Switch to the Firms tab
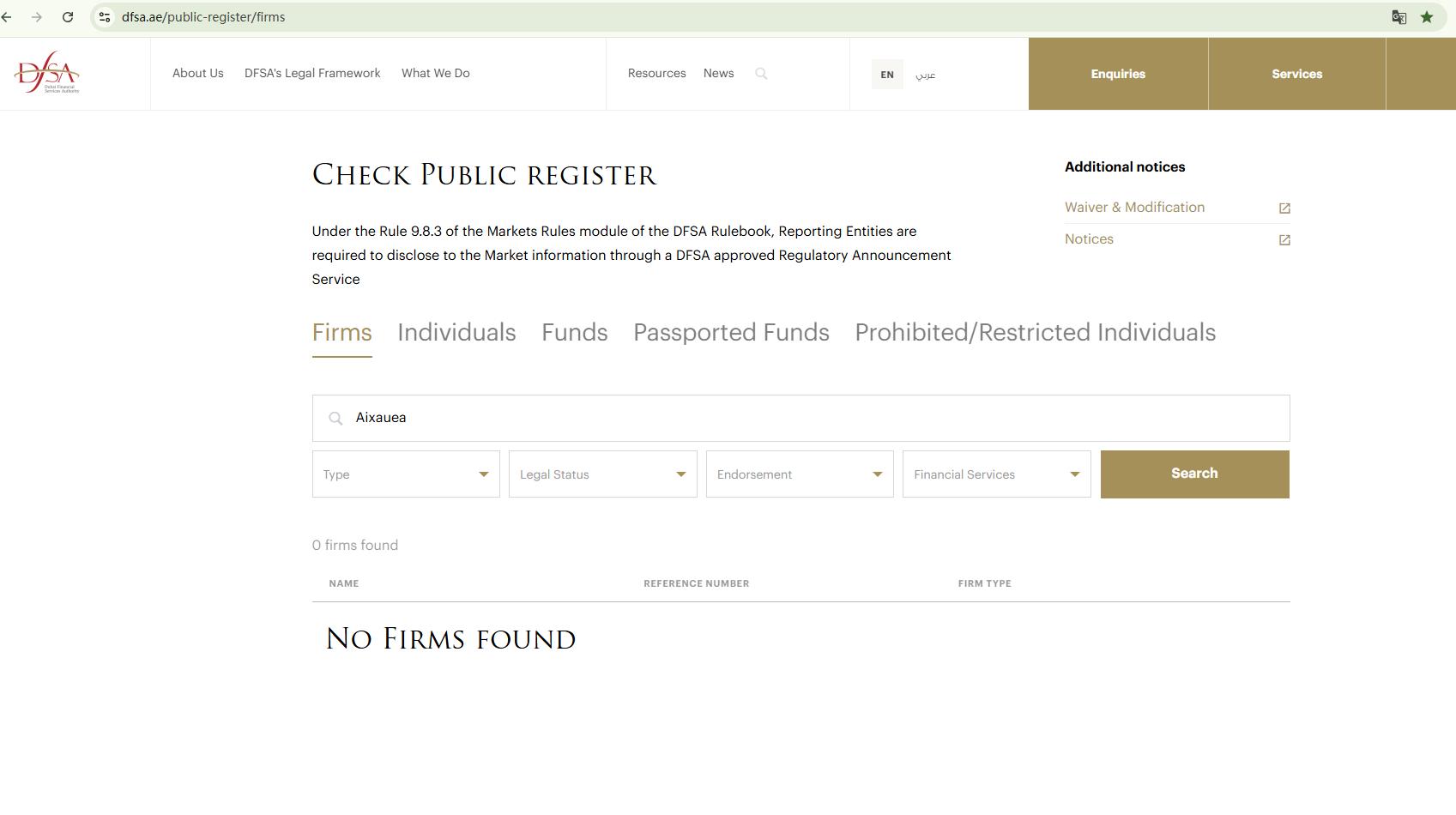 point(341,333)
